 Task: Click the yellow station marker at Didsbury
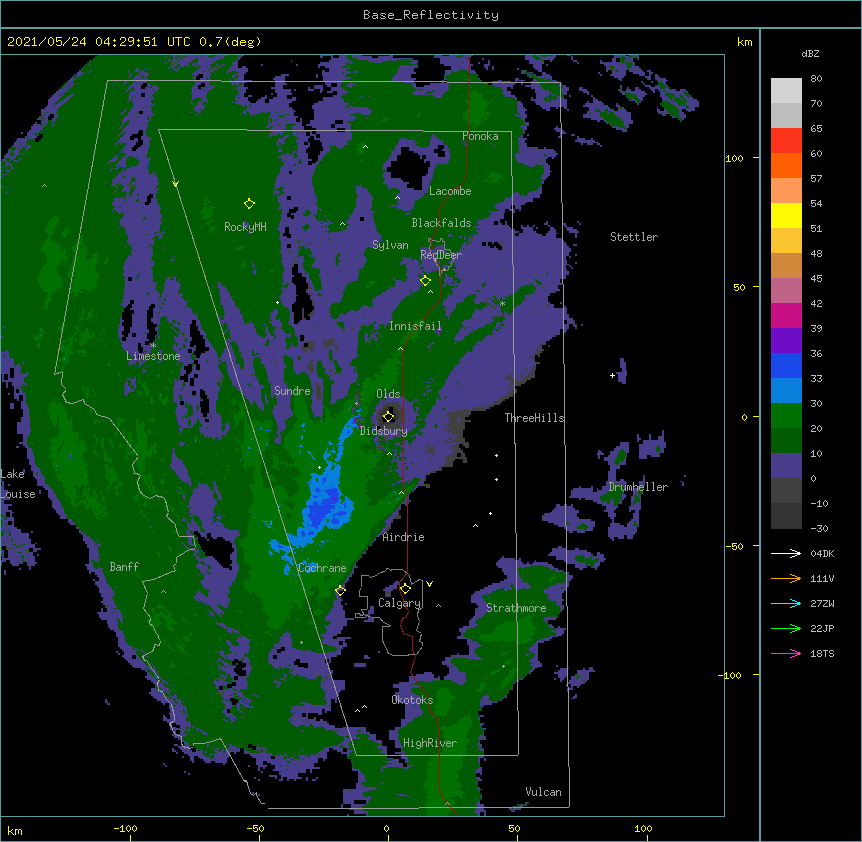(x=389, y=416)
